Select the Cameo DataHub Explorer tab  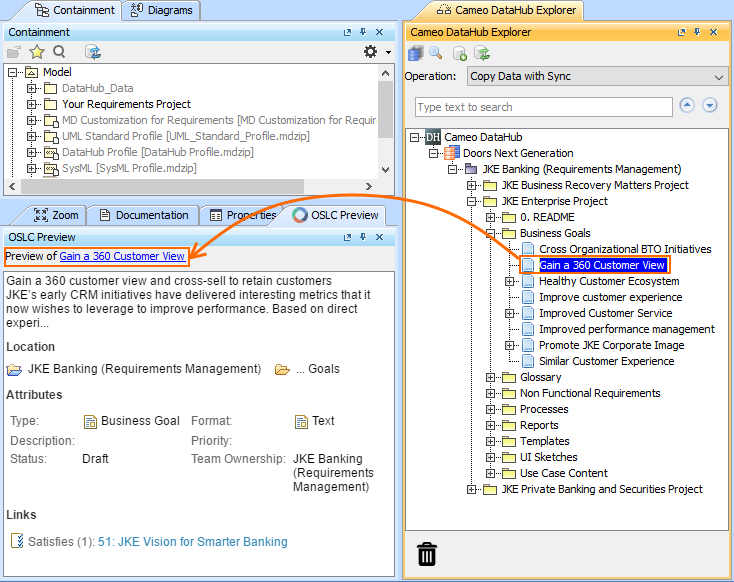click(506, 10)
